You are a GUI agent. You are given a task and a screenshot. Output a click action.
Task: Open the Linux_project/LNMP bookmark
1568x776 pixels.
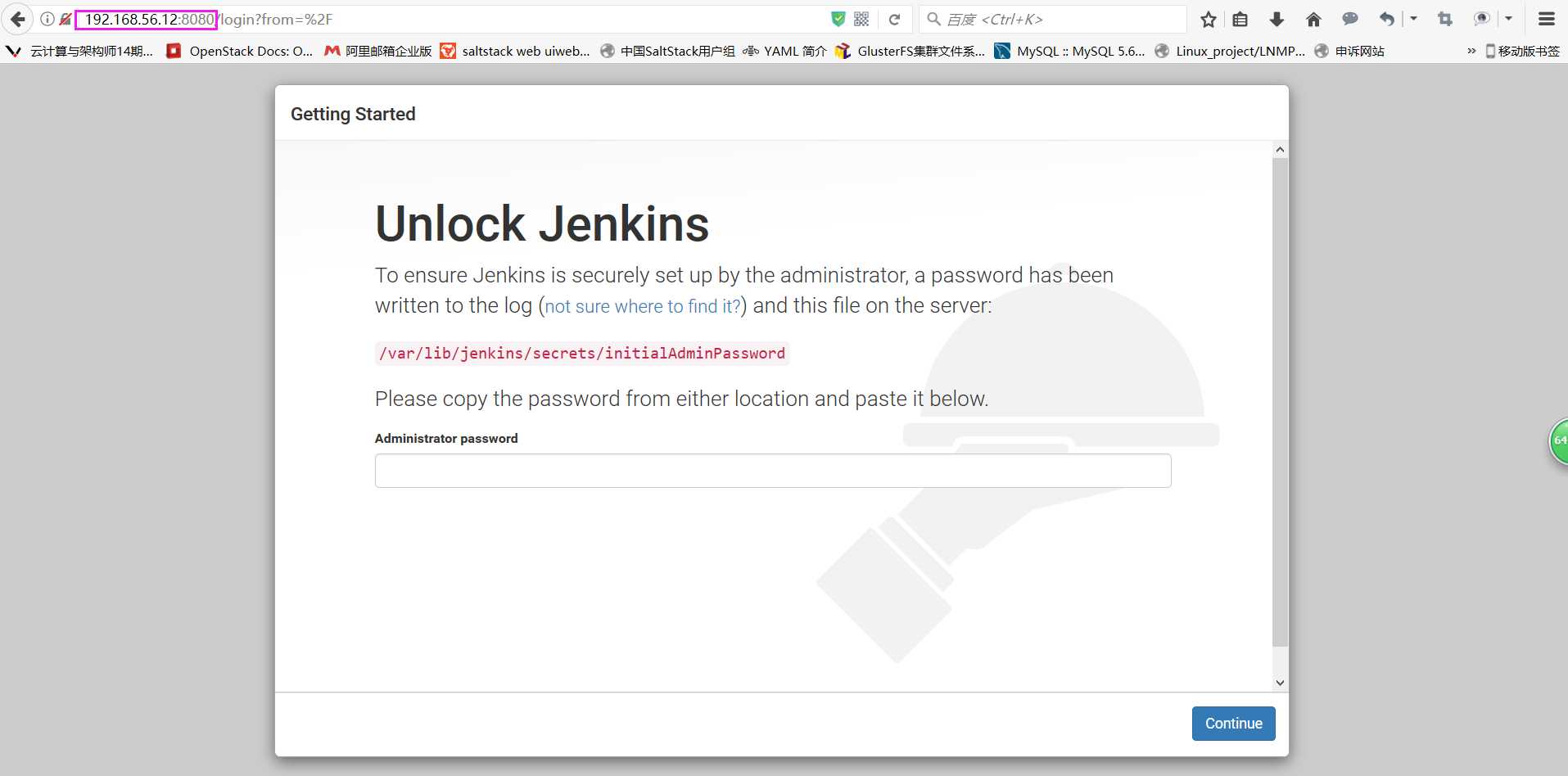coord(1230,51)
